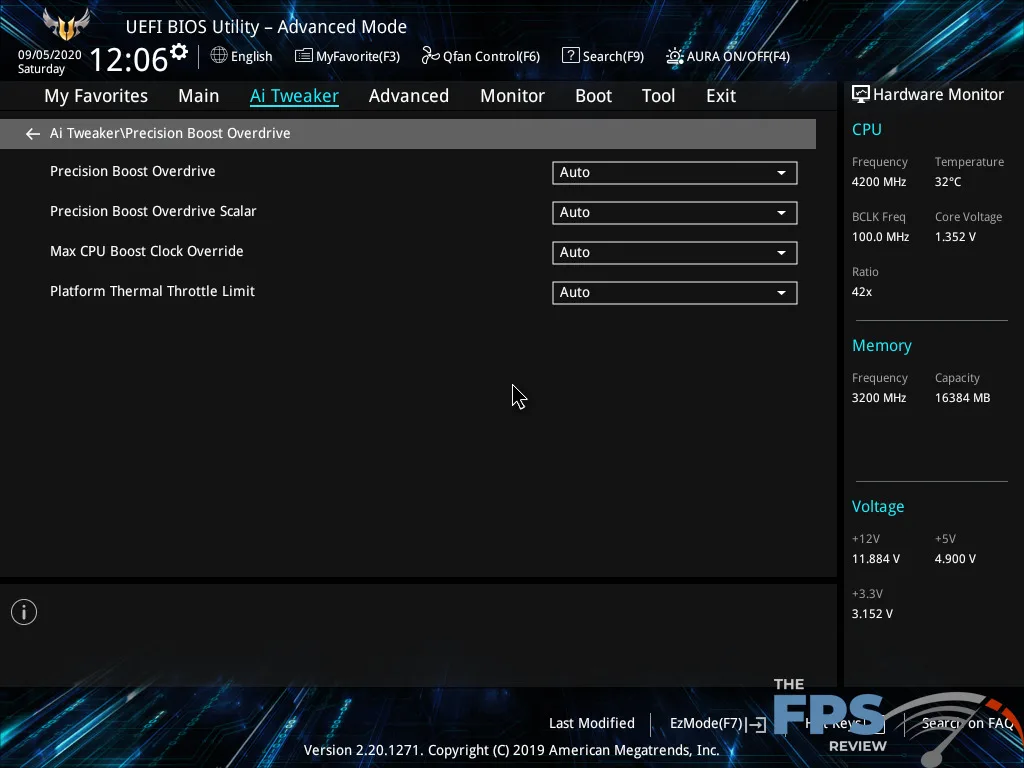
Task: Click the memory frequency 3200 MHz value
Action: coord(879,398)
